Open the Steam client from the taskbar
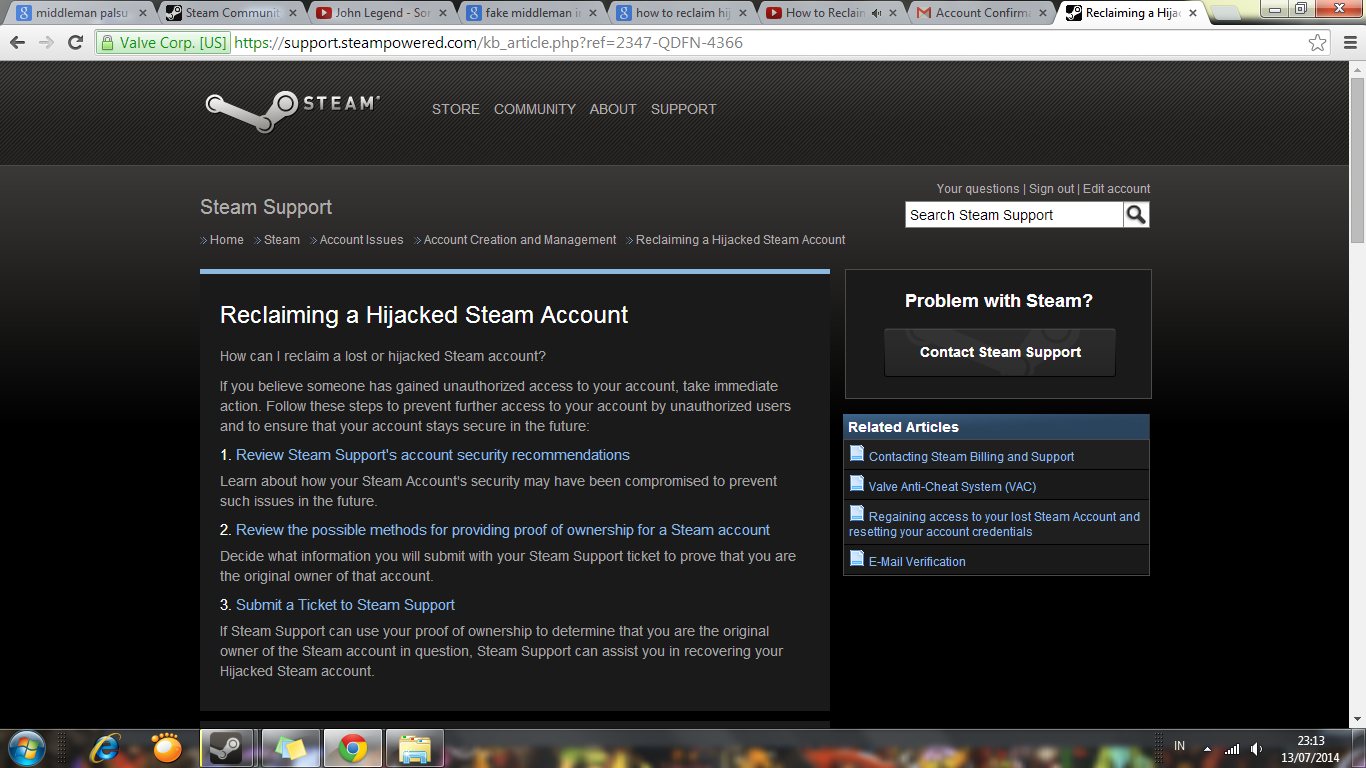Image resolution: width=1366 pixels, height=768 pixels. (227, 748)
